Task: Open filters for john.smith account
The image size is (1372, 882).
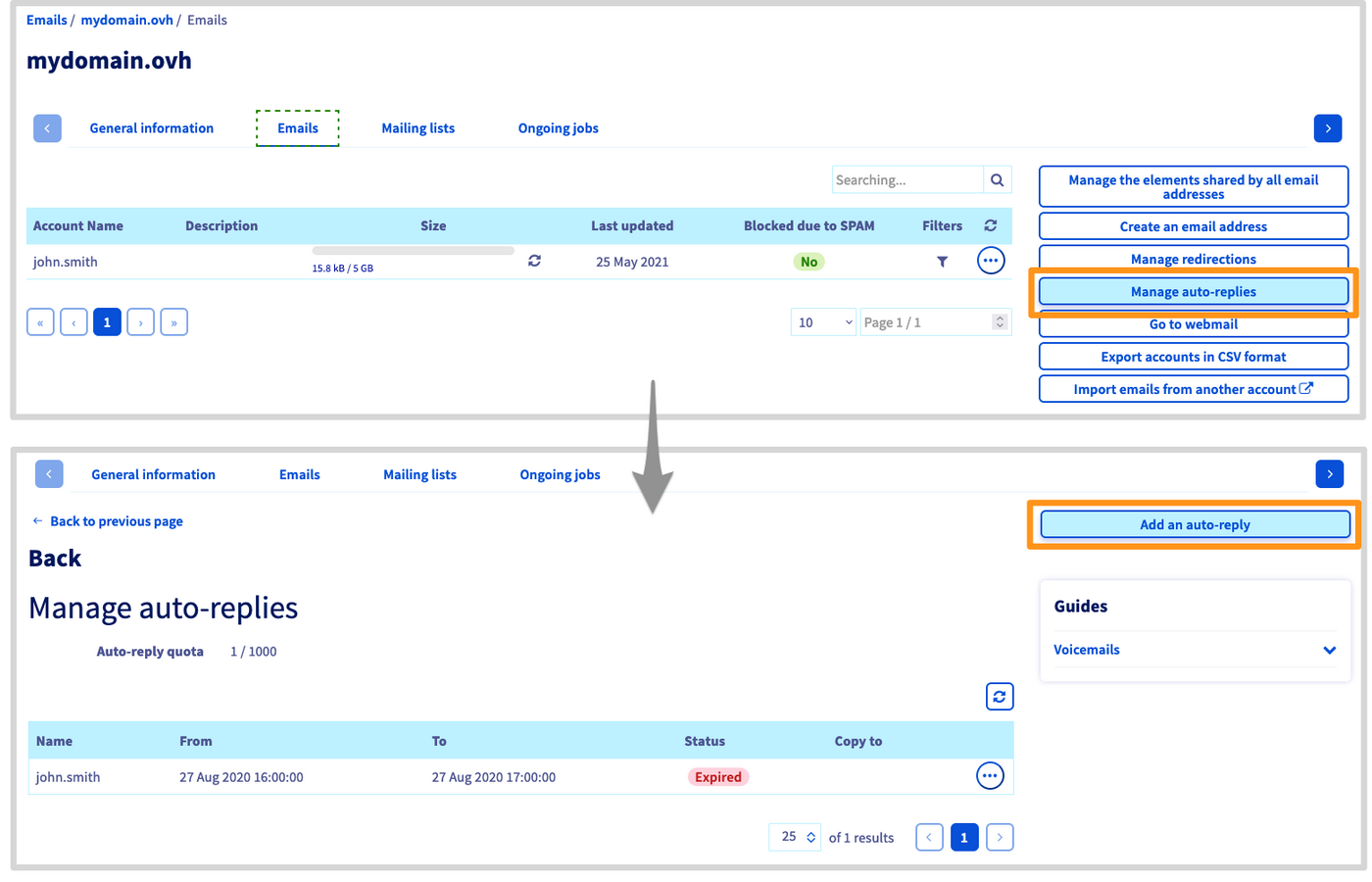Action: pyautogui.click(x=942, y=262)
